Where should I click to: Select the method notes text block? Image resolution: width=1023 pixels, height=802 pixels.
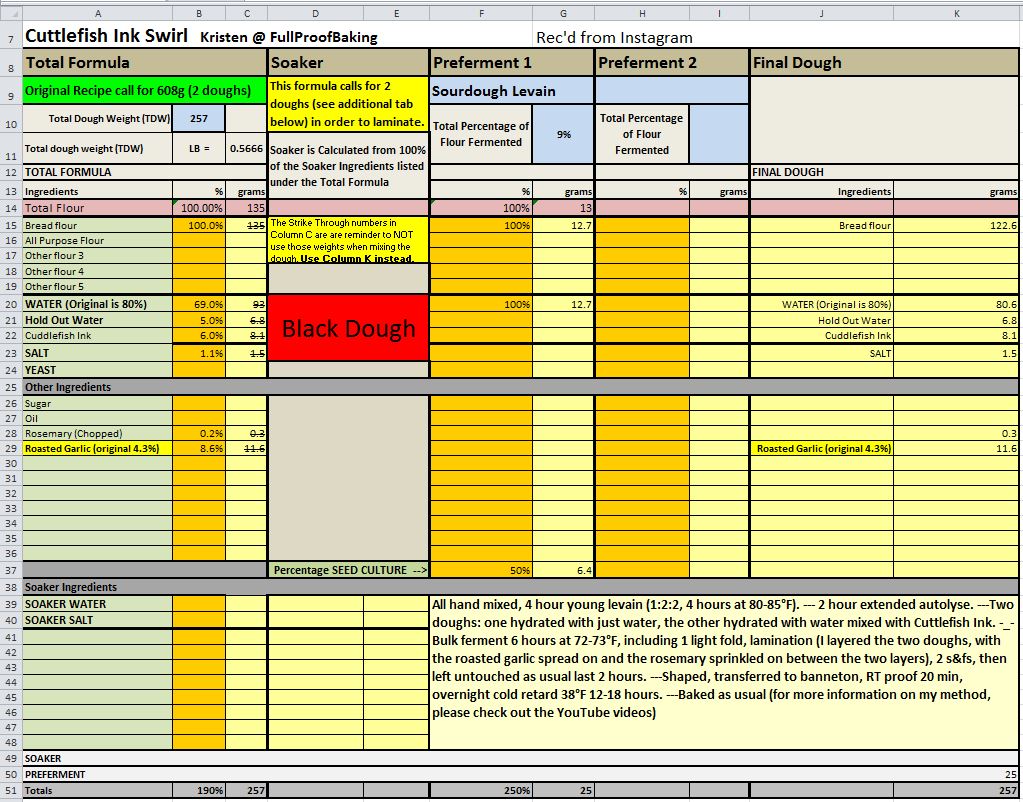tap(724, 672)
